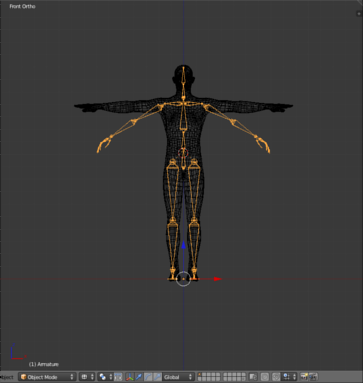Screen dimensions: 363x383
Task: Open the snap element type selector
Action: 288,377
